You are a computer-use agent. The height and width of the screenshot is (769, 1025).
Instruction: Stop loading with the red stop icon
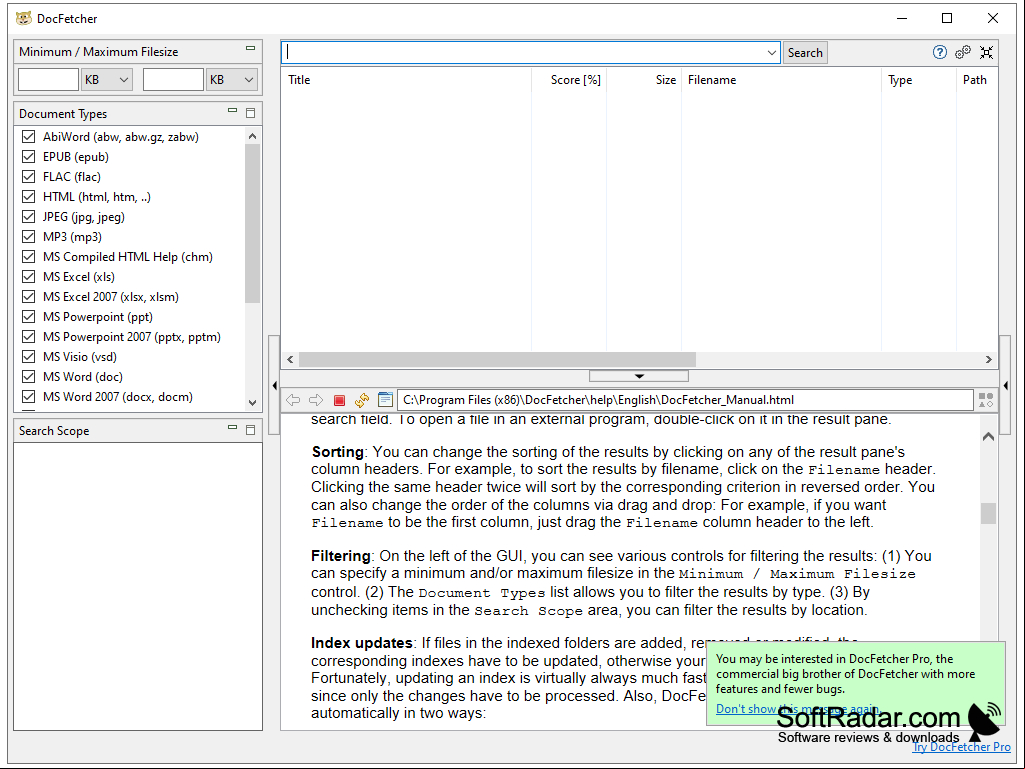(339, 400)
